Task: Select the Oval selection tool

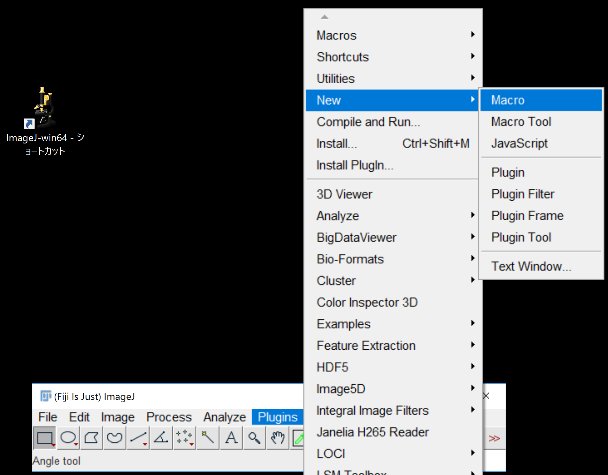Action: click(68, 438)
